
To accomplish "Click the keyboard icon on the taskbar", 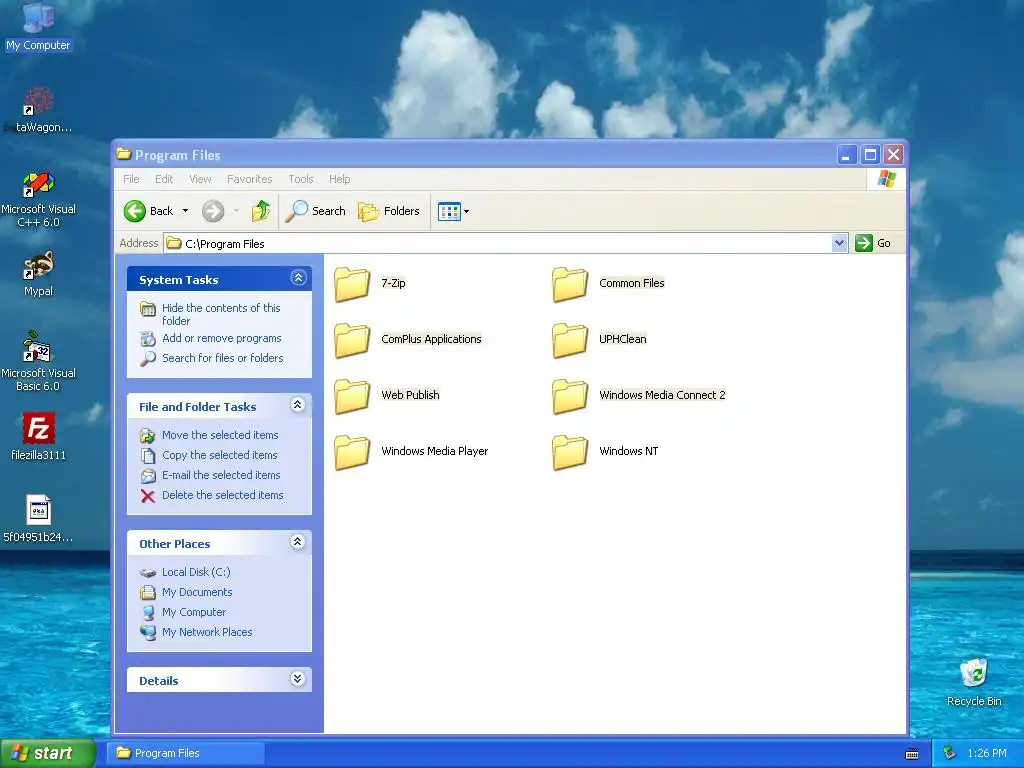I will pyautogui.click(x=912, y=754).
